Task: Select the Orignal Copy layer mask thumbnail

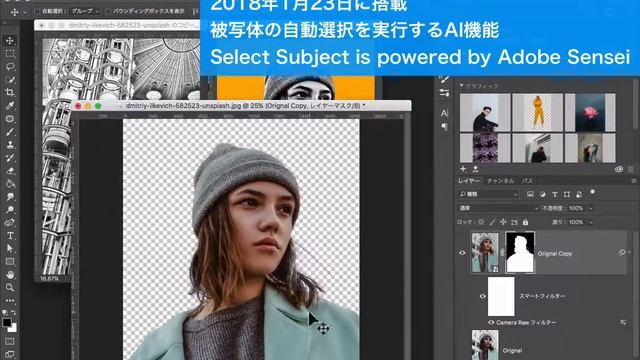Action: (520, 252)
